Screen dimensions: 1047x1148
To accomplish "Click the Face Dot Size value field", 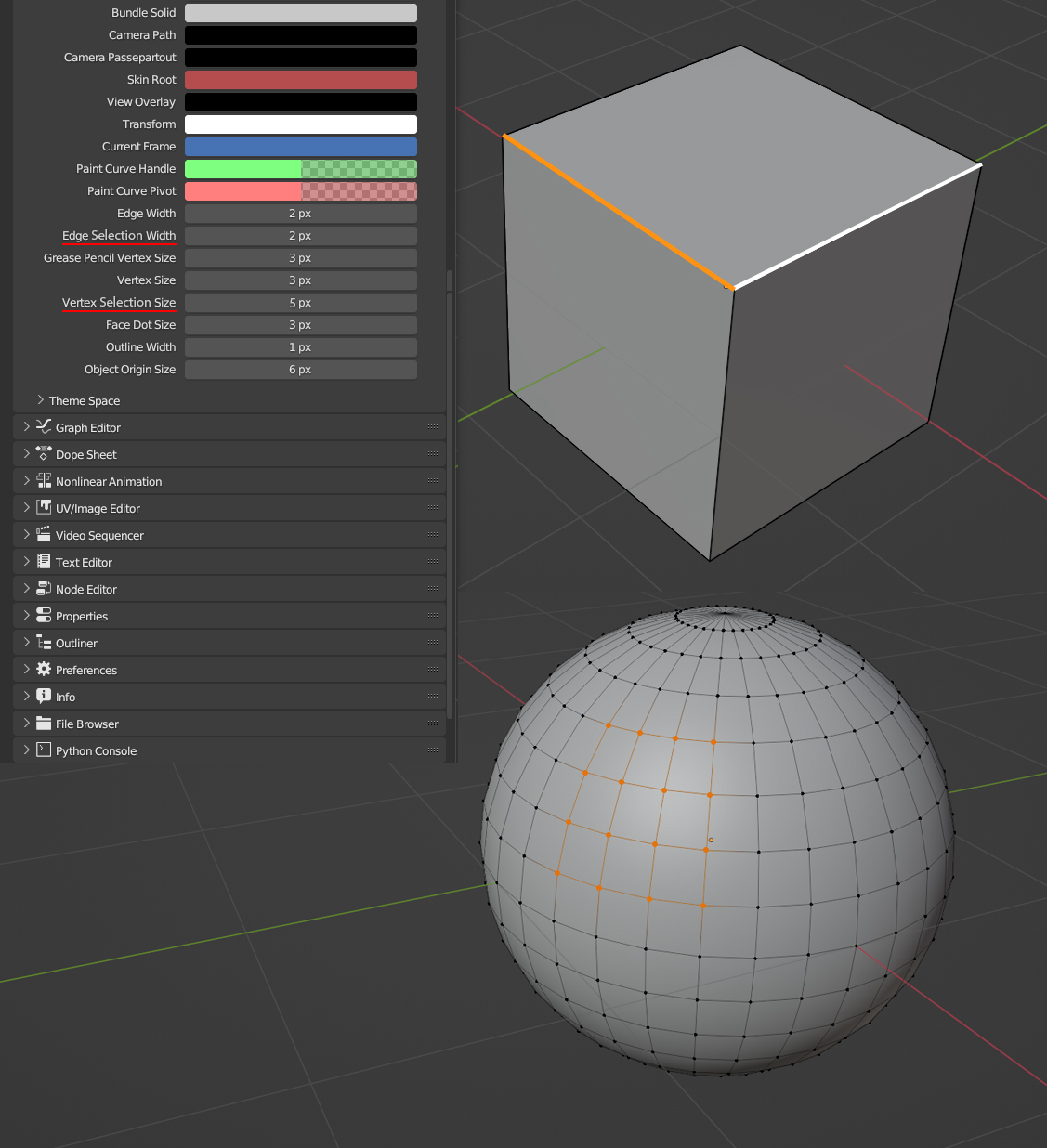I will point(301,325).
